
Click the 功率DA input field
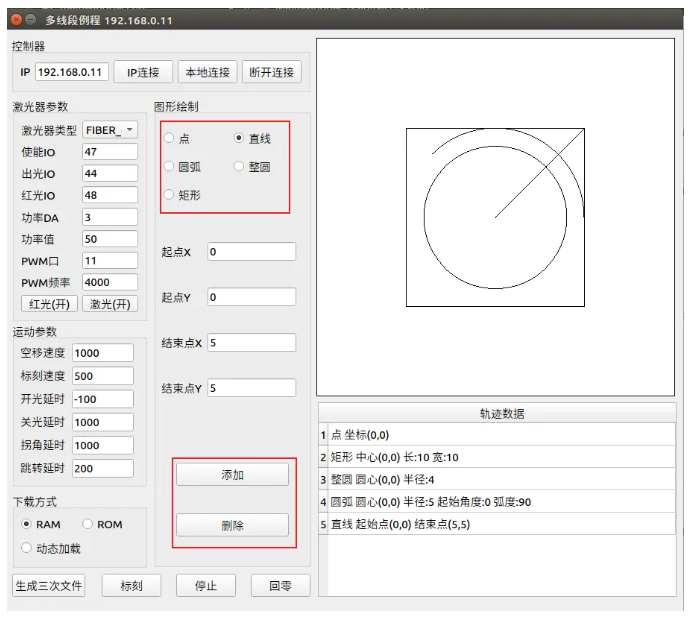coord(110,217)
